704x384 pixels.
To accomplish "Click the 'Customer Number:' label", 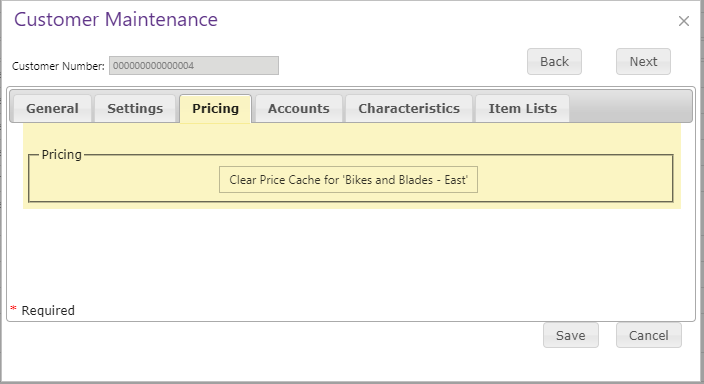I will tap(58, 66).
